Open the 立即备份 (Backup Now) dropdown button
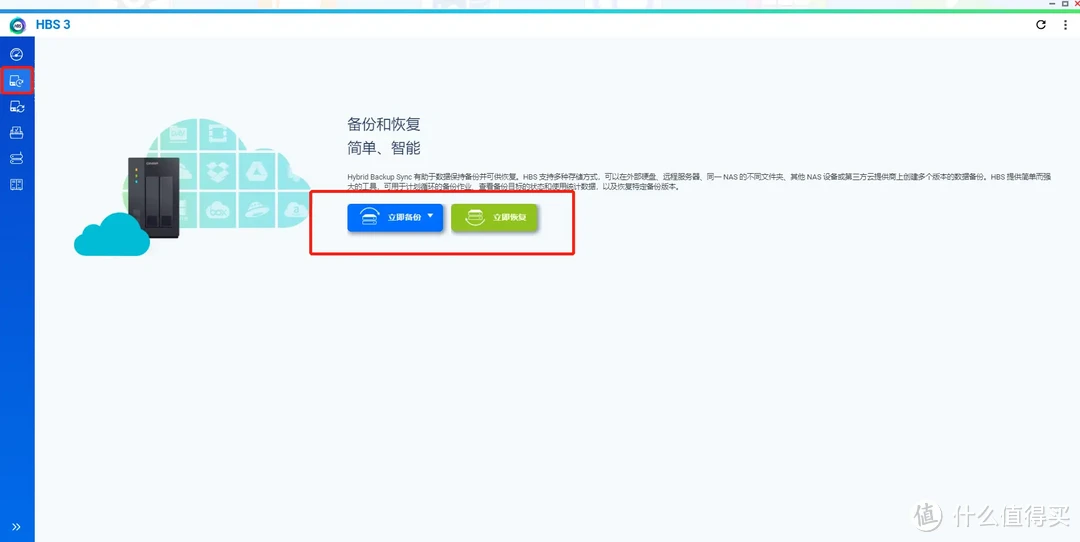Image resolution: width=1080 pixels, height=542 pixels. pos(395,218)
